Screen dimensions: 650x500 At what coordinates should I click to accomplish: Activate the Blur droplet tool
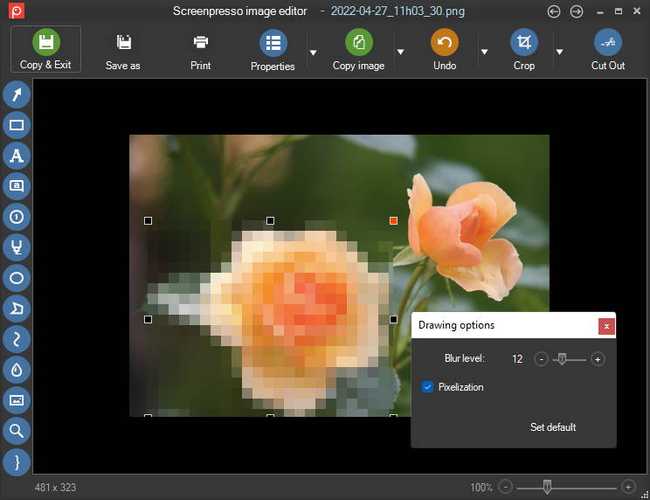[x=17, y=369]
